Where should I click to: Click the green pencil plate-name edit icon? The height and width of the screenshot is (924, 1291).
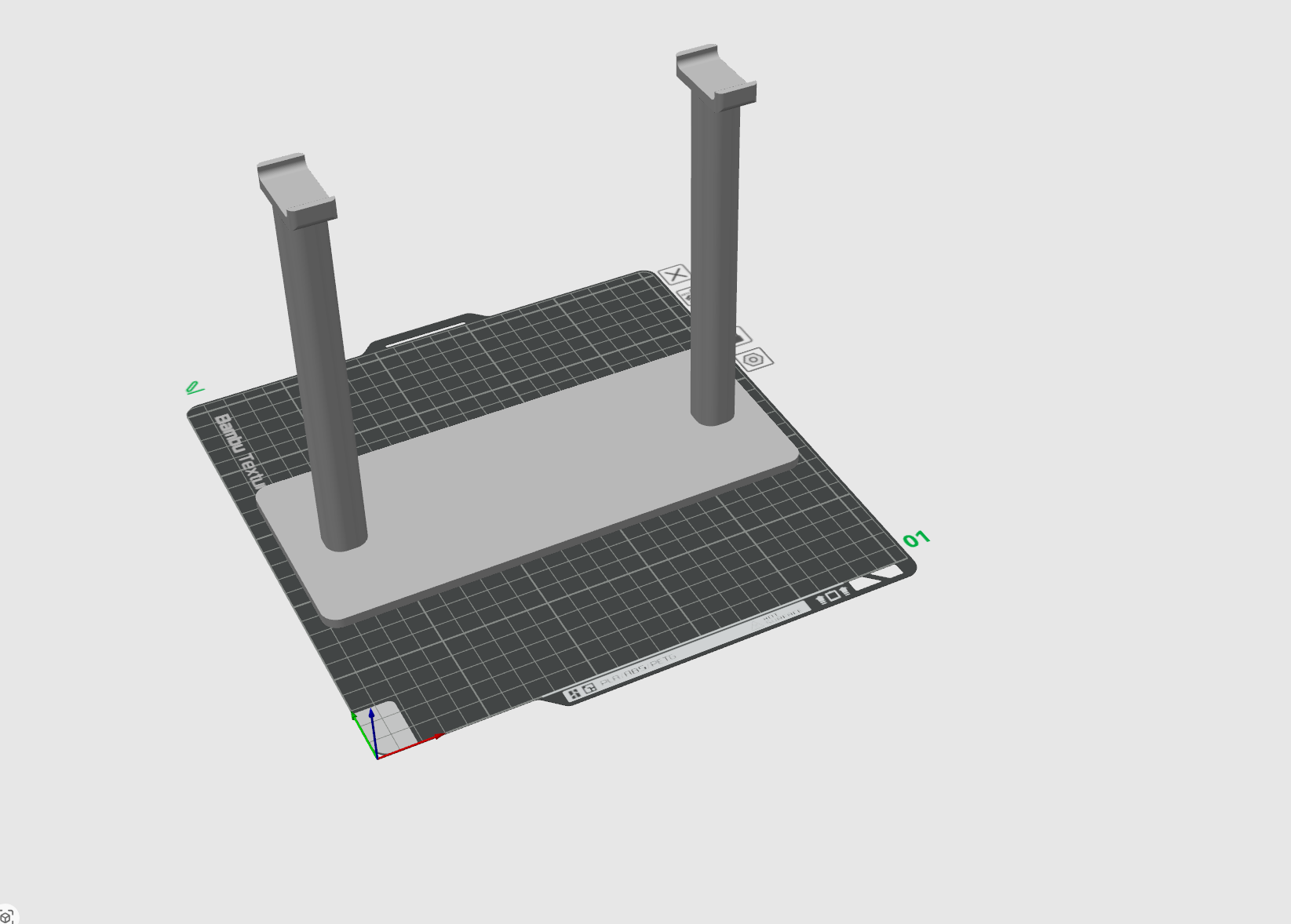tap(194, 387)
